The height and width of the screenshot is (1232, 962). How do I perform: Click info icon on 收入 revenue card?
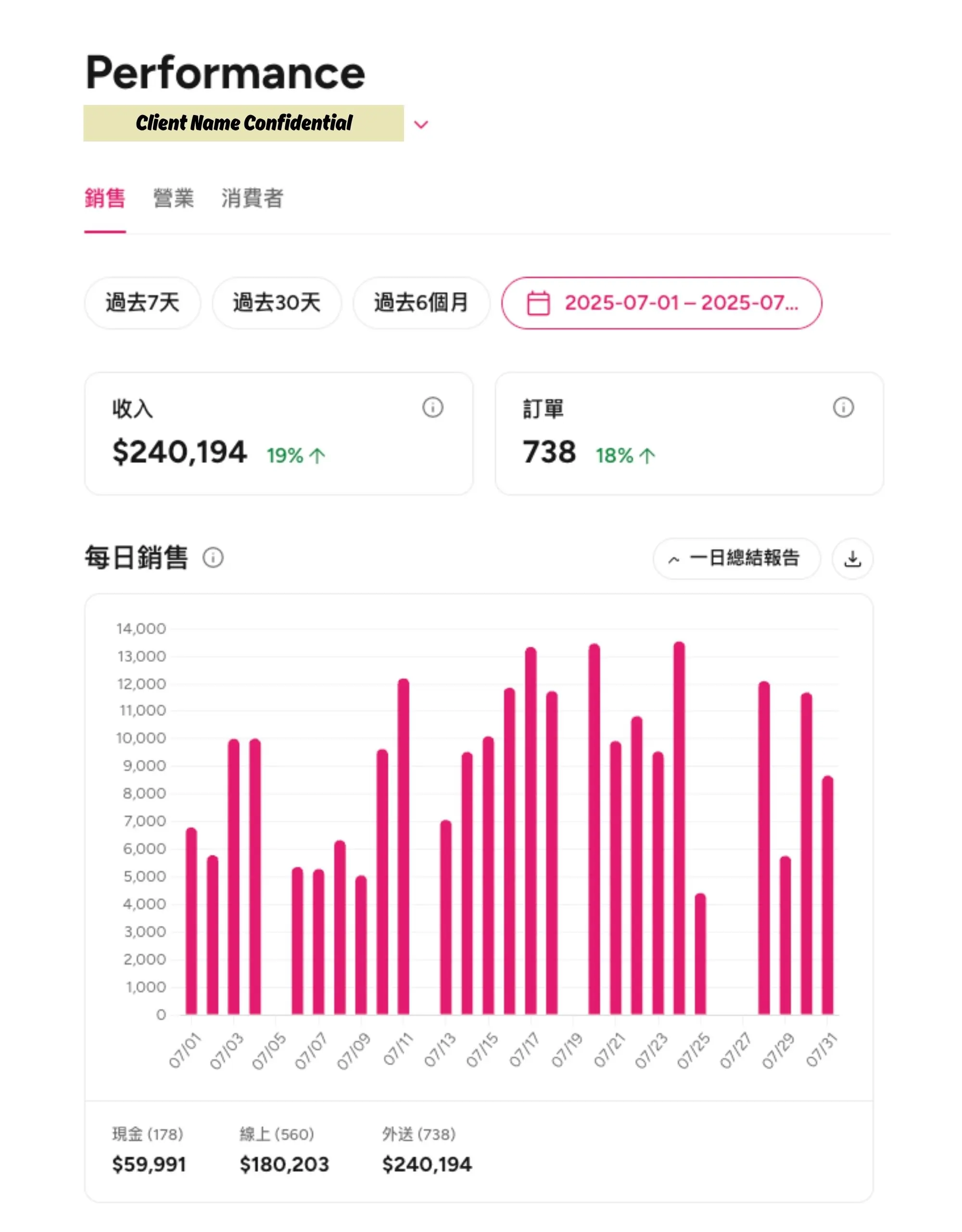pyautogui.click(x=432, y=407)
